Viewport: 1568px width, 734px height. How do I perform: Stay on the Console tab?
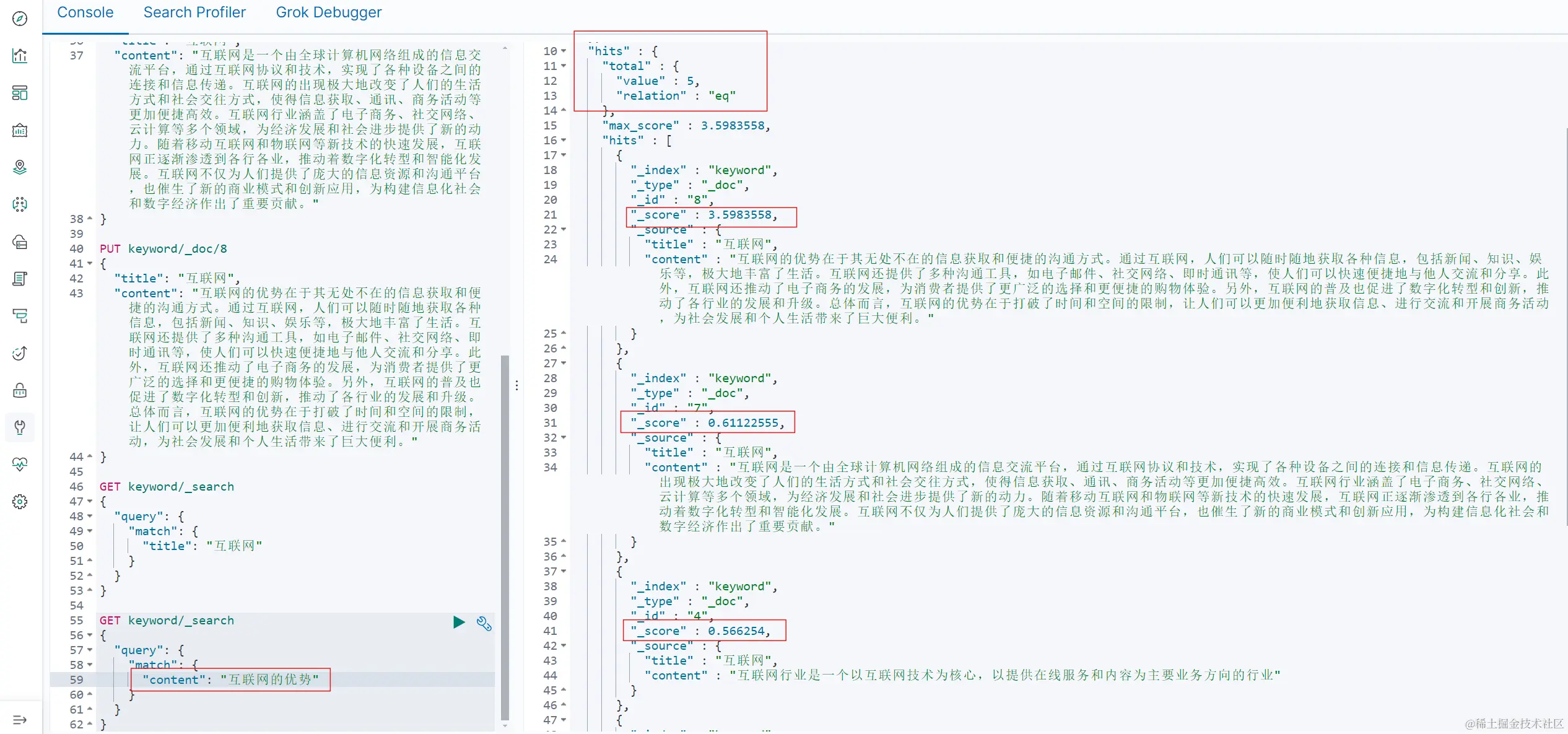pyautogui.click(x=85, y=12)
